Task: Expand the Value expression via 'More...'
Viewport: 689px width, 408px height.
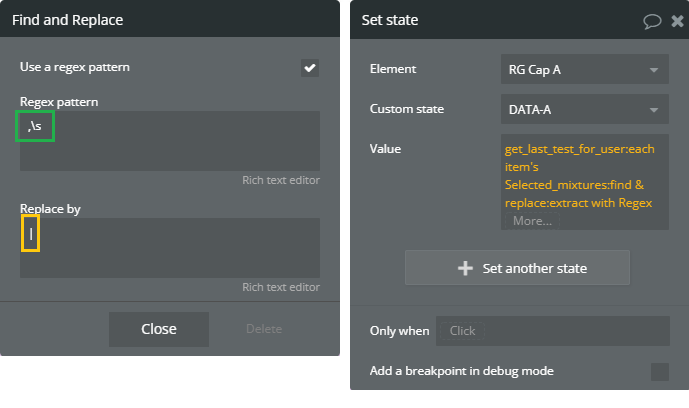Action: click(532, 220)
